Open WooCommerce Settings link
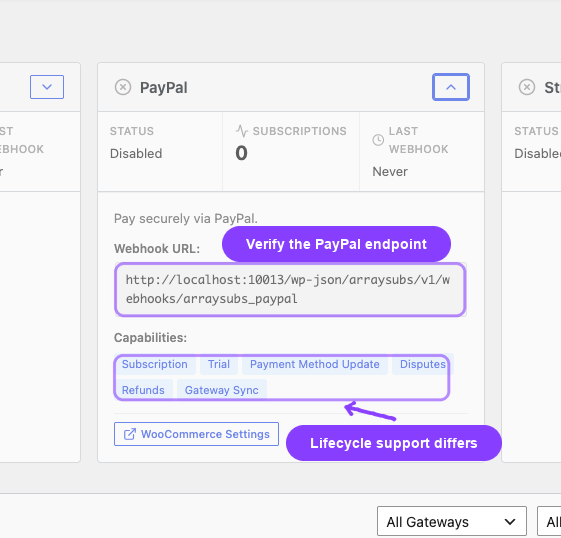The height and width of the screenshot is (538, 561). click(196, 434)
